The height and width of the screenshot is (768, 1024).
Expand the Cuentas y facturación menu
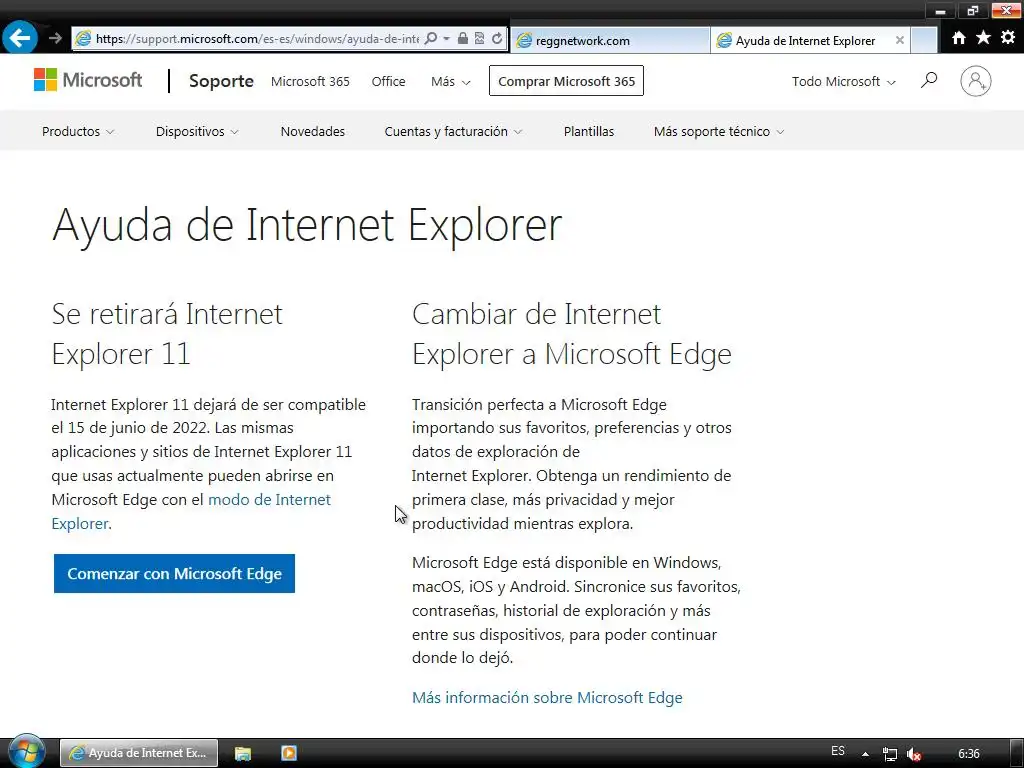click(453, 131)
